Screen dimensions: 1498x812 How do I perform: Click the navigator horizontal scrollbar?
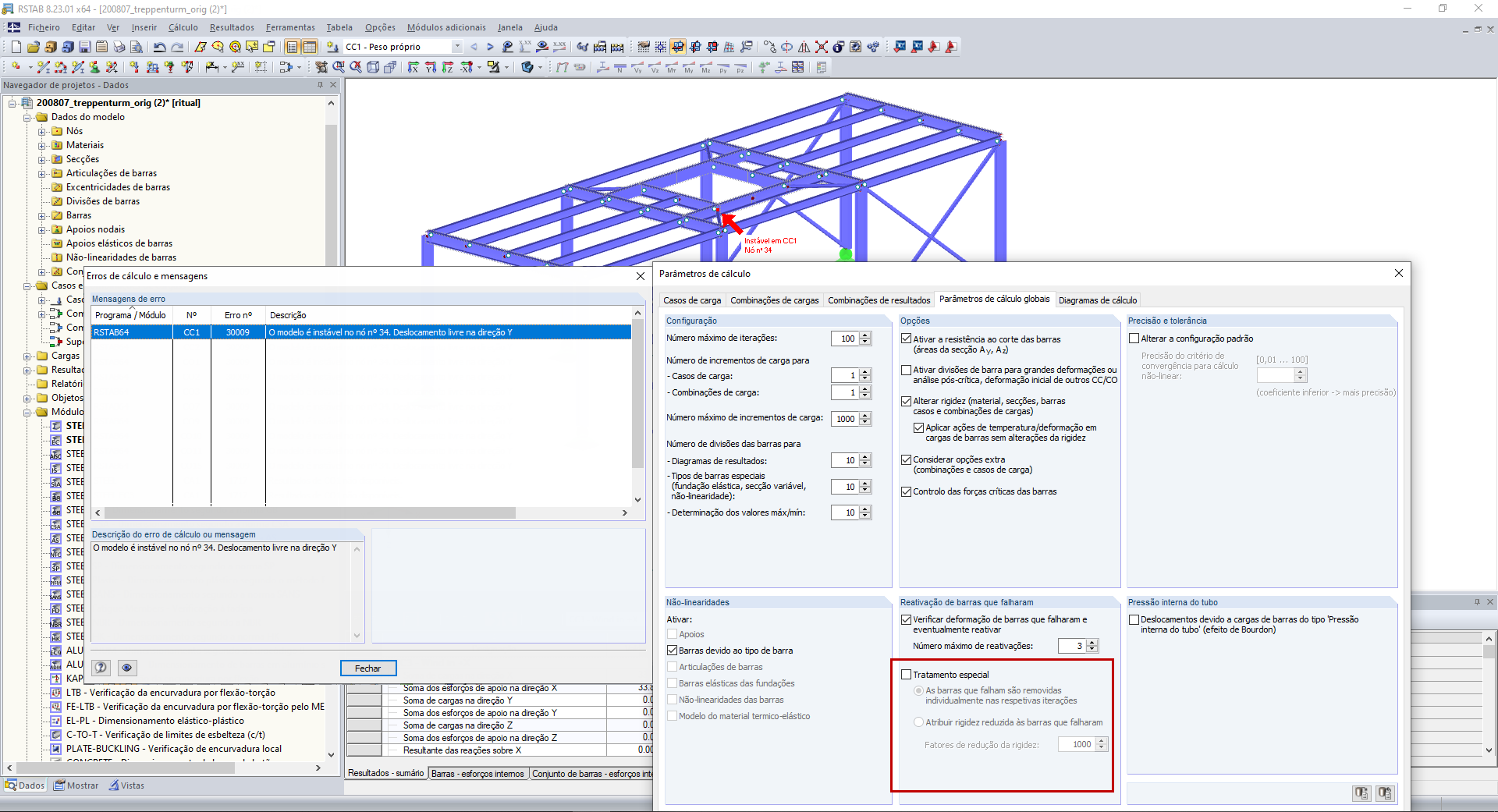(125, 768)
